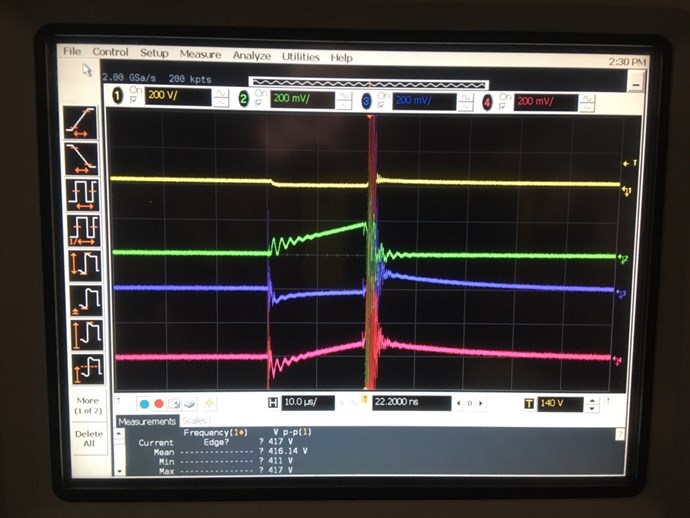Click the channel 2 green ground marker
The width and height of the screenshot is (690, 518).
623,258
